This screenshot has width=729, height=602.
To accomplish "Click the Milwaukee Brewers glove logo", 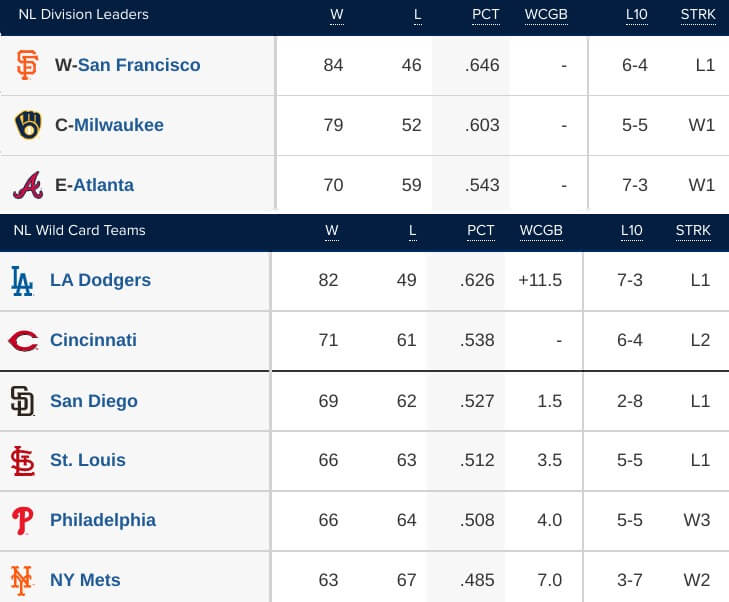I will 28,125.
